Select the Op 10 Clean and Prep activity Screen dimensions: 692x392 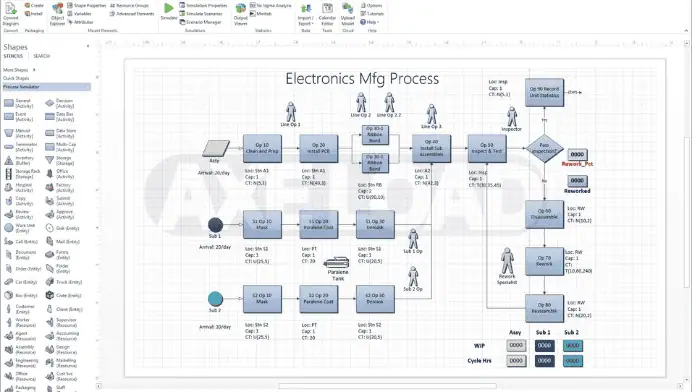[262, 148]
